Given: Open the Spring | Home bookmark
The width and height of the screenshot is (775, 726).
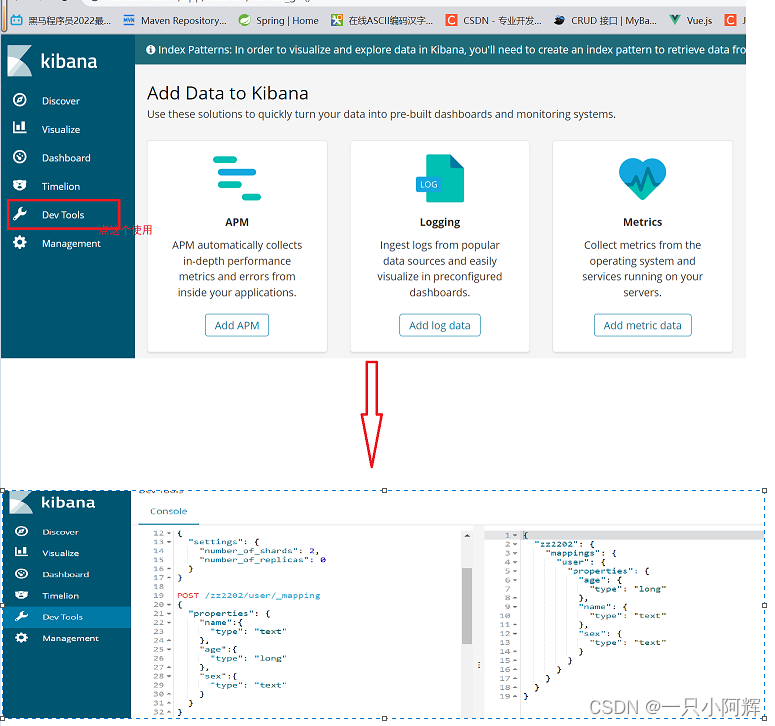Looking at the screenshot, I should point(278,20).
